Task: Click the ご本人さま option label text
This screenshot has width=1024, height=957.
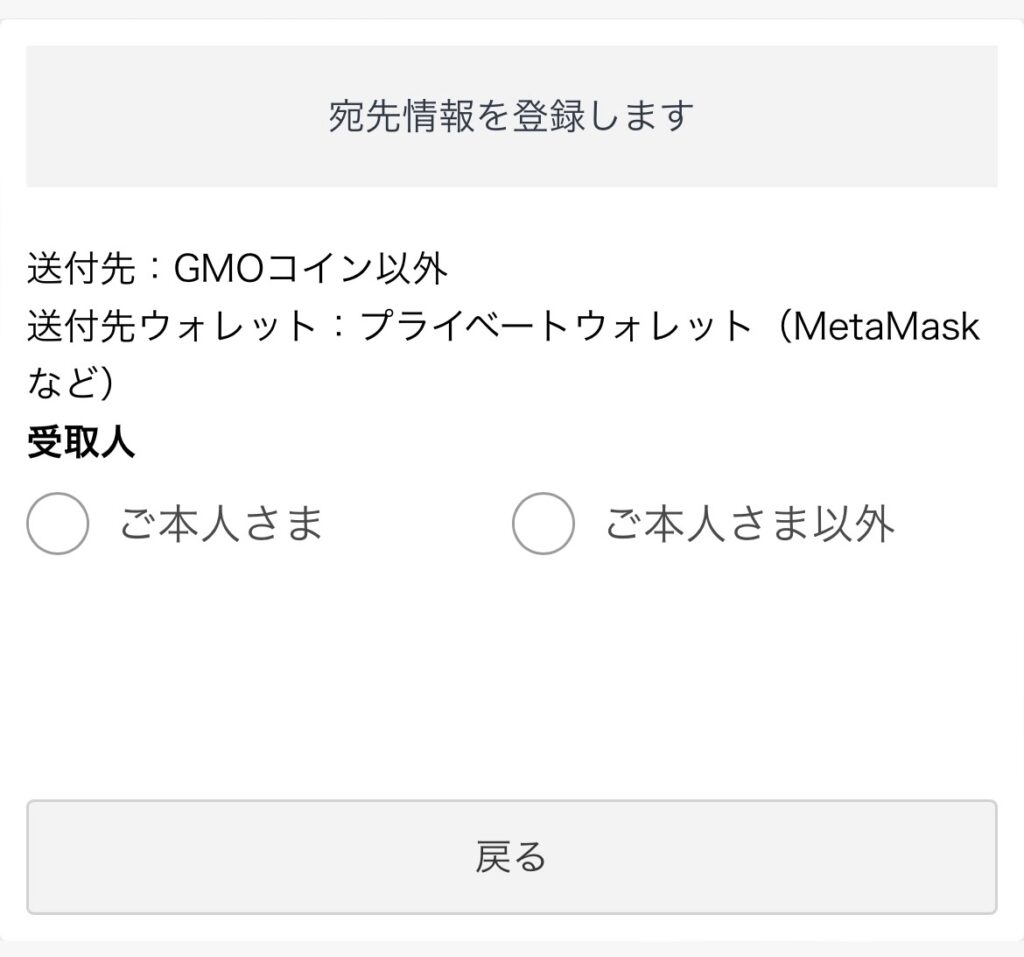Action: (221, 524)
